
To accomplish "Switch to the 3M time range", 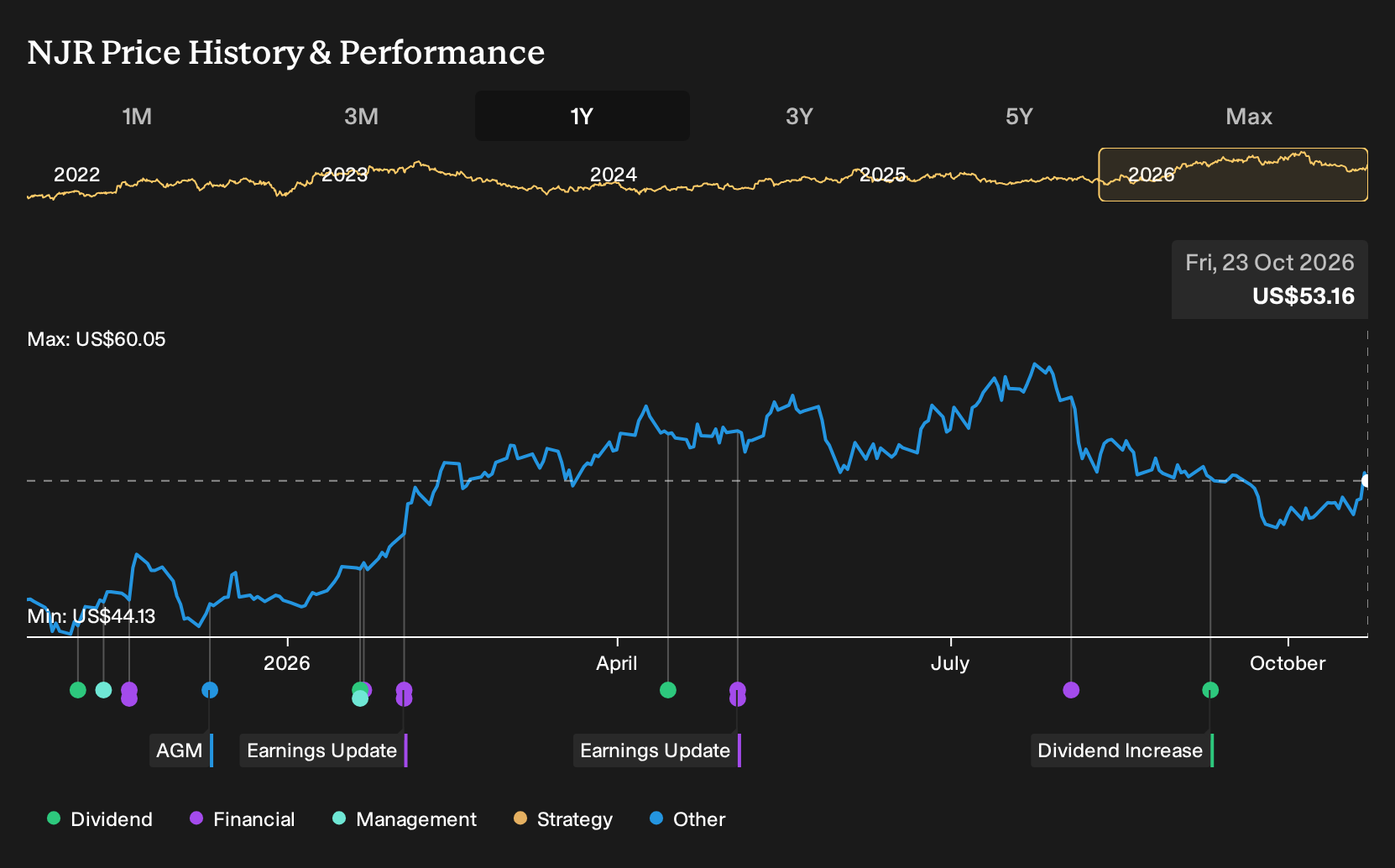I will pyautogui.click(x=361, y=116).
